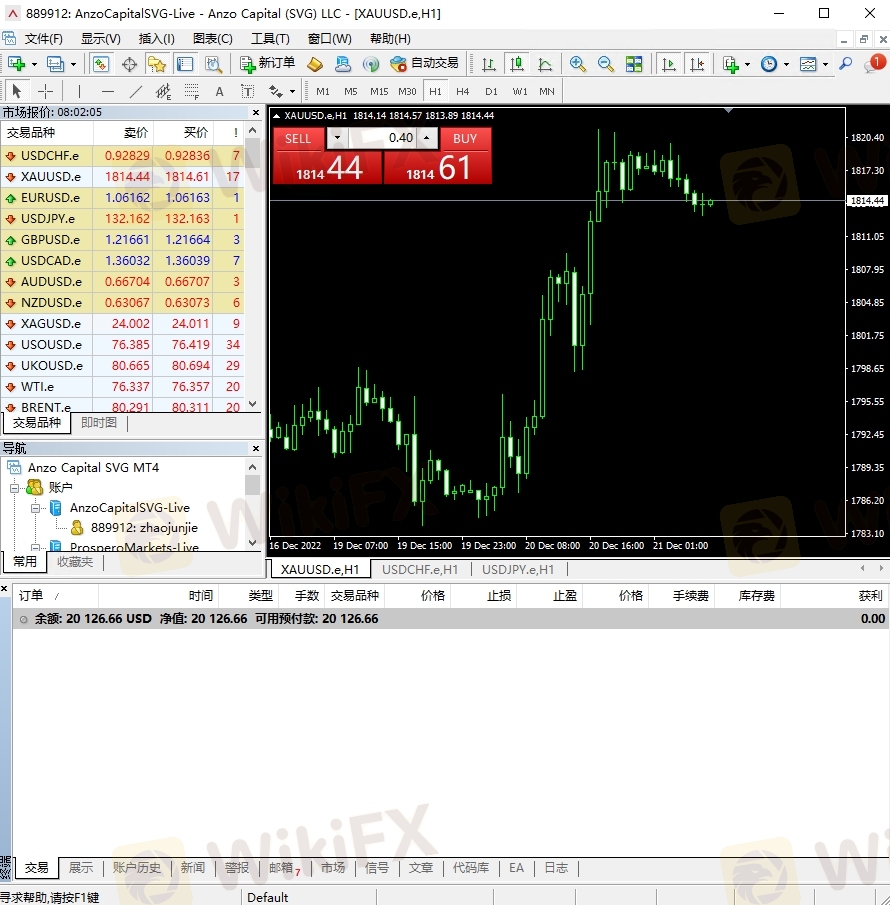Image resolution: width=890 pixels, height=905 pixels.
Task: Select the vertical line drawing tool
Action: [x=79, y=91]
